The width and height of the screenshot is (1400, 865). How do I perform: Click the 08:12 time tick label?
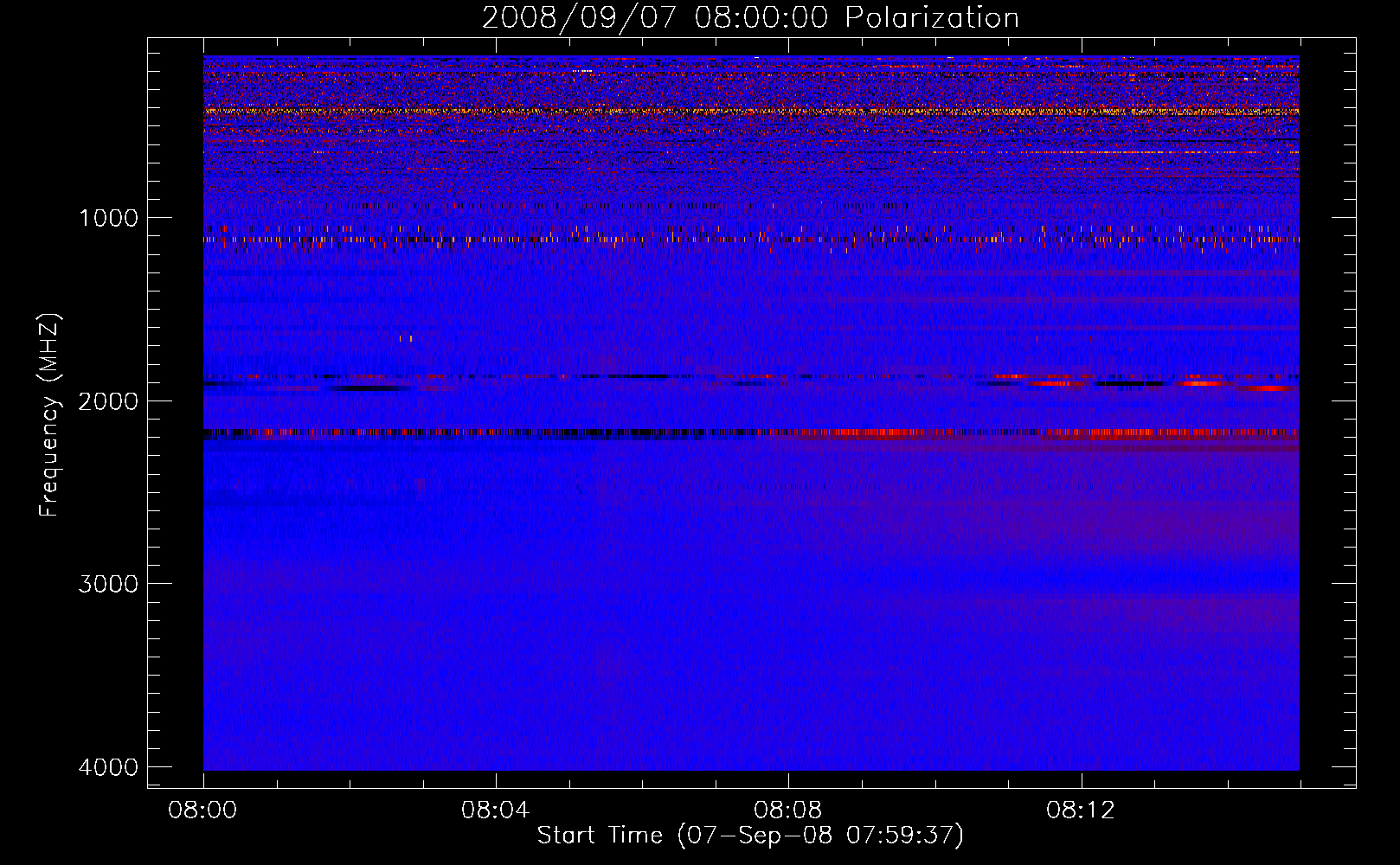[1080, 811]
